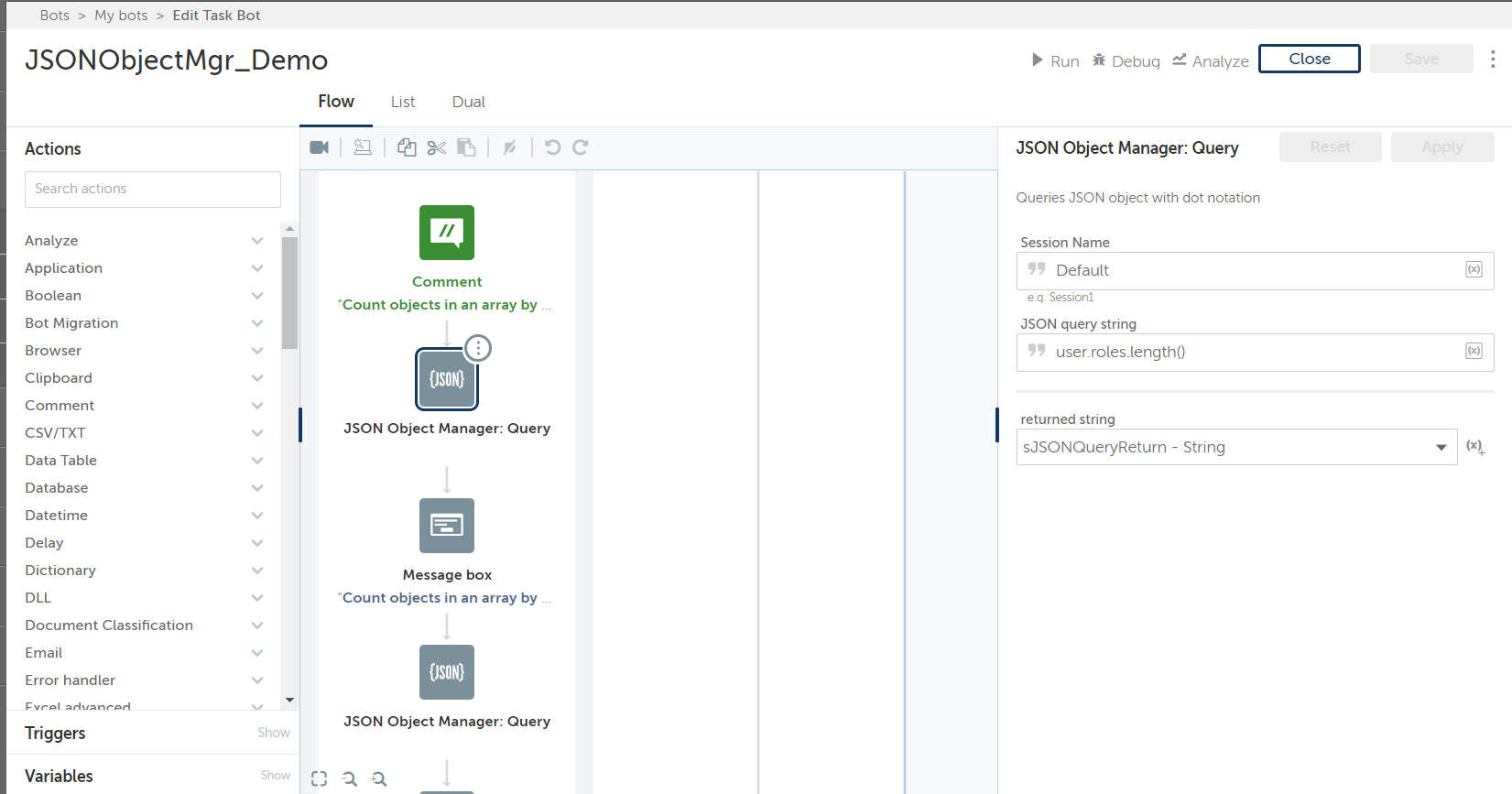1512x794 pixels.
Task: Run the bot
Action: pos(1055,60)
